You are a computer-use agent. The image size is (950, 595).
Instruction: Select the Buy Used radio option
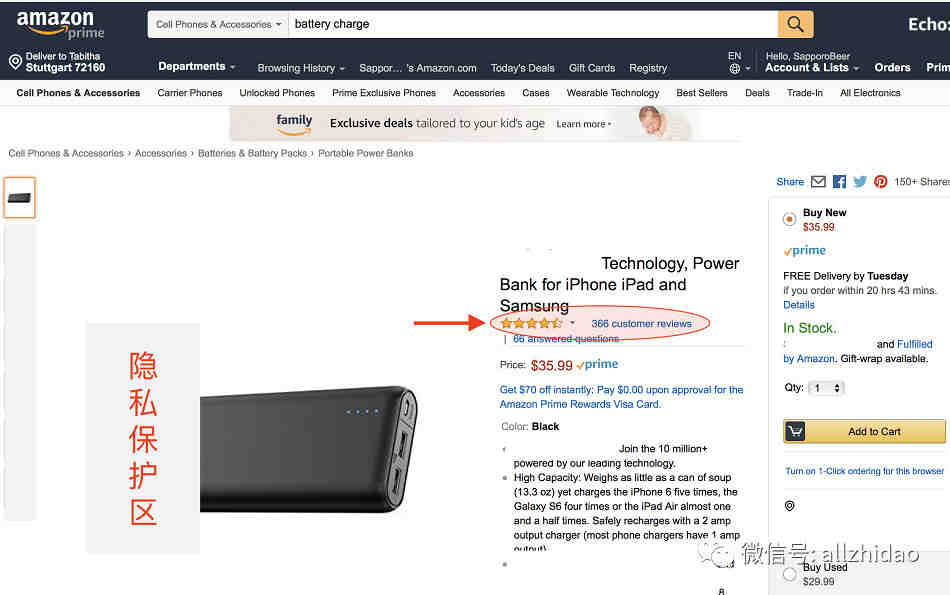(x=789, y=574)
